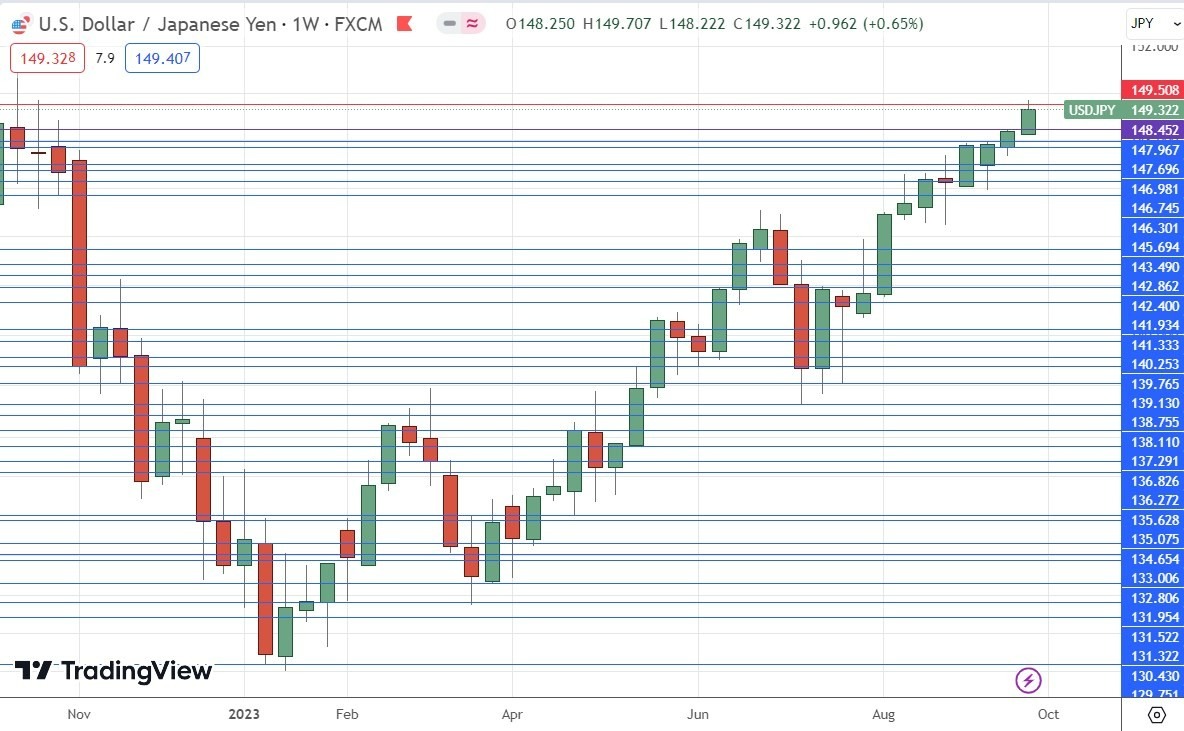Image resolution: width=1184 pixels, height=731 pixels.
Task: Click the USDJPY flag symbol icon
Action: pyautogui.click(x=19, y=22)
